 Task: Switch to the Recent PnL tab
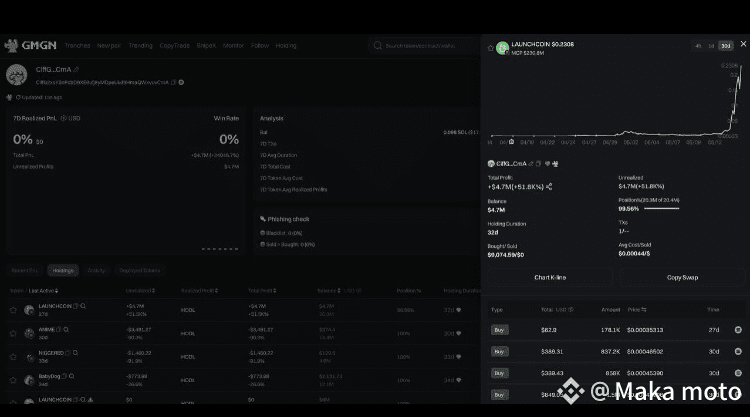click(25, 270)
